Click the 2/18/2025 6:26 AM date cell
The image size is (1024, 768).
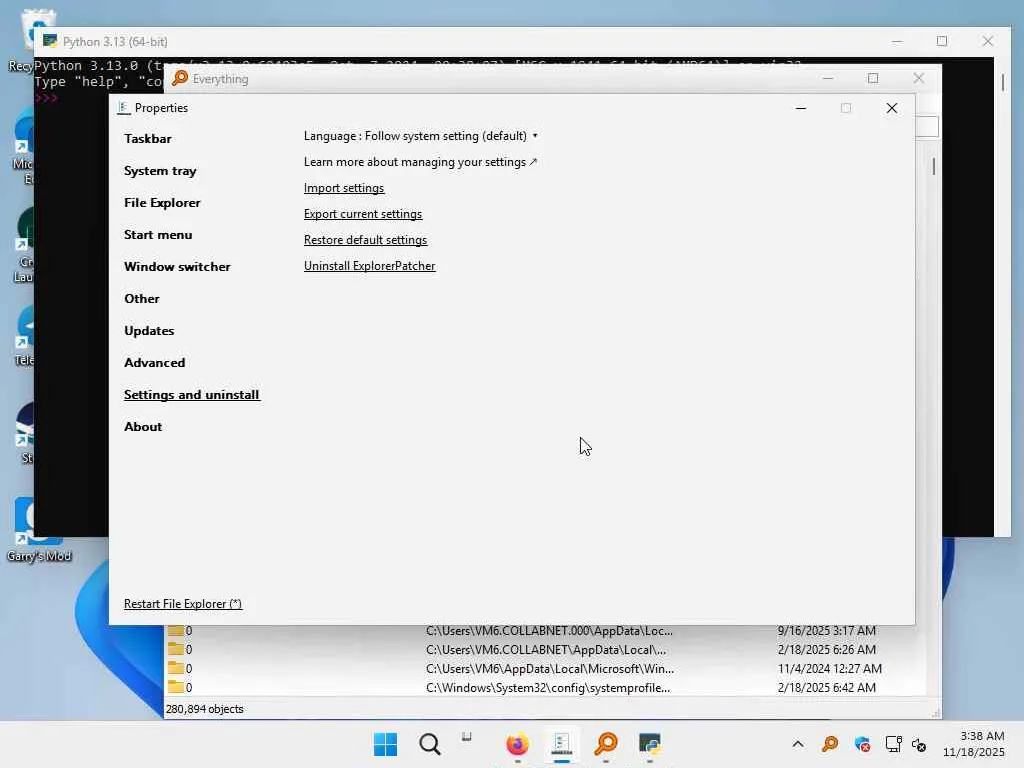click(x=826, y=650)
